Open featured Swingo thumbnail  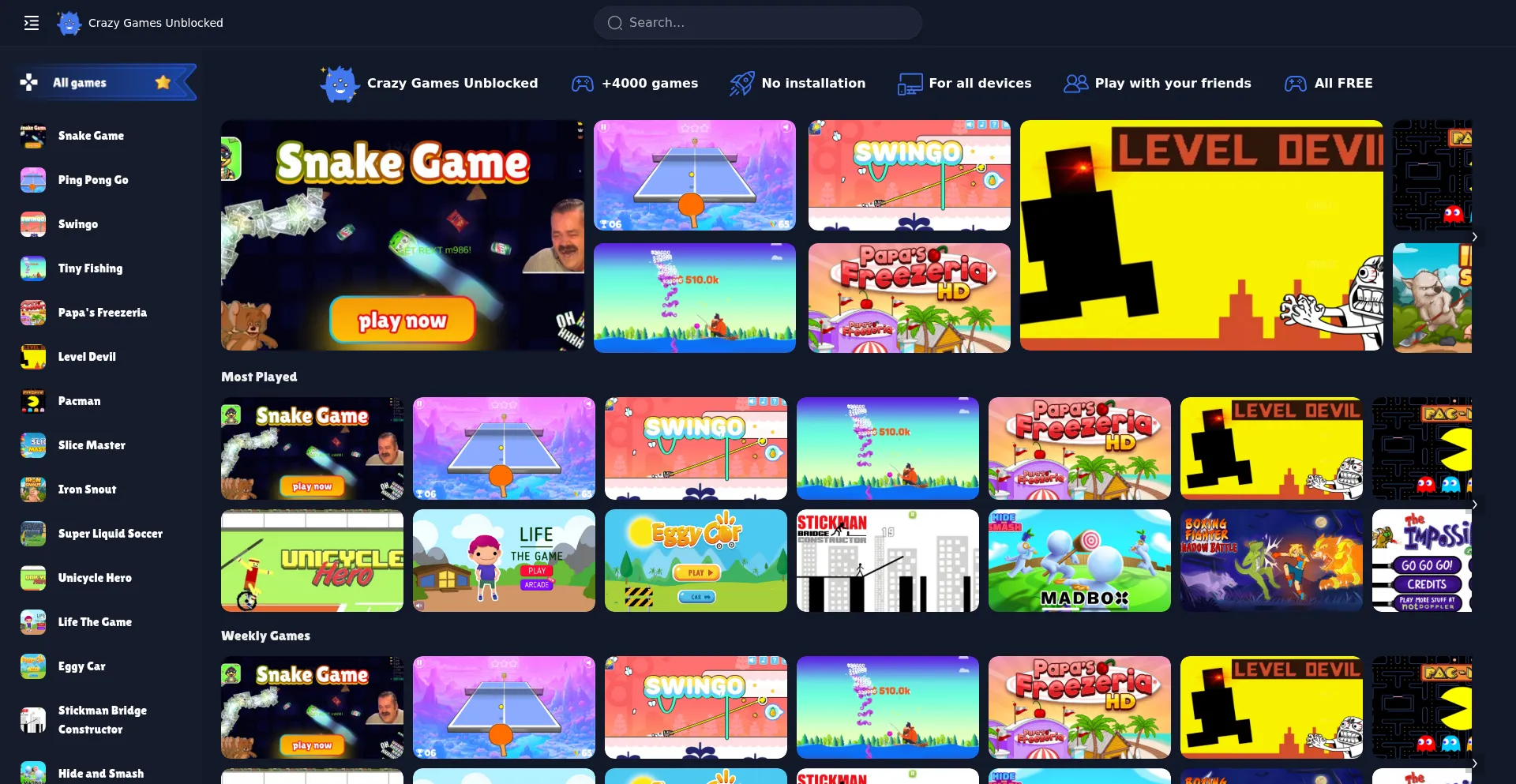click(910, 175)
